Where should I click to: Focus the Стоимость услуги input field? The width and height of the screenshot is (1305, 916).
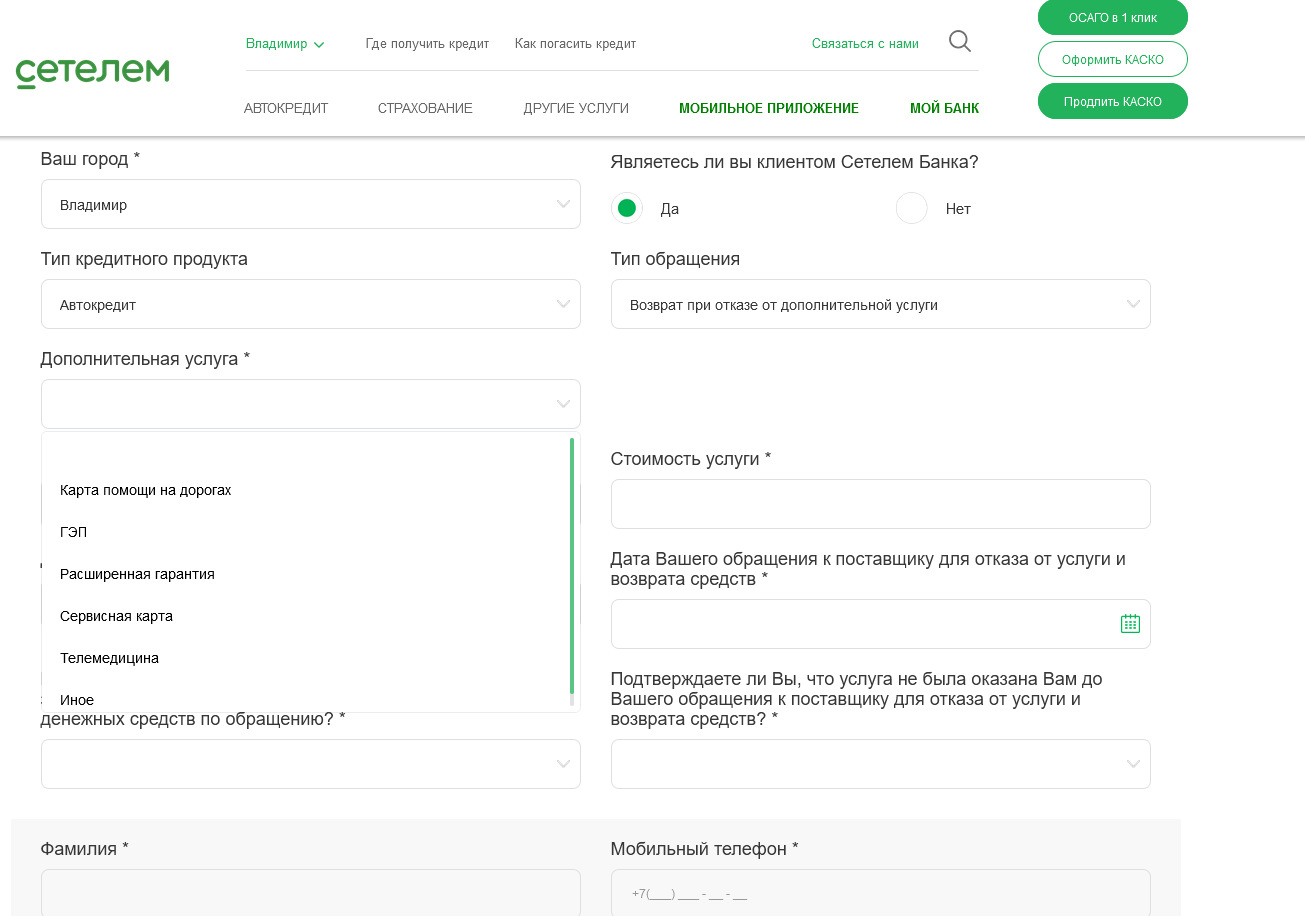pos(880,504)
